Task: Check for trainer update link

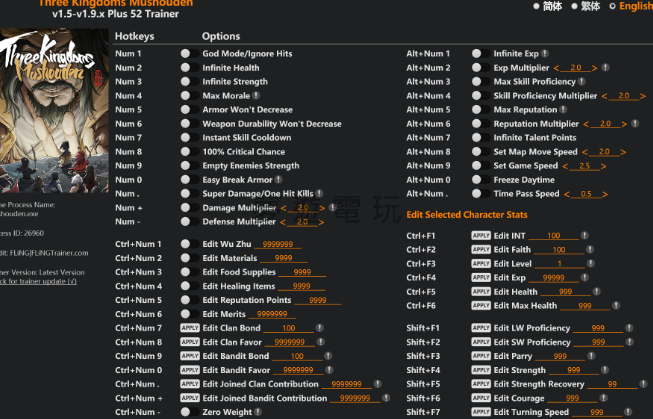Action: click(x=40, y=281)
